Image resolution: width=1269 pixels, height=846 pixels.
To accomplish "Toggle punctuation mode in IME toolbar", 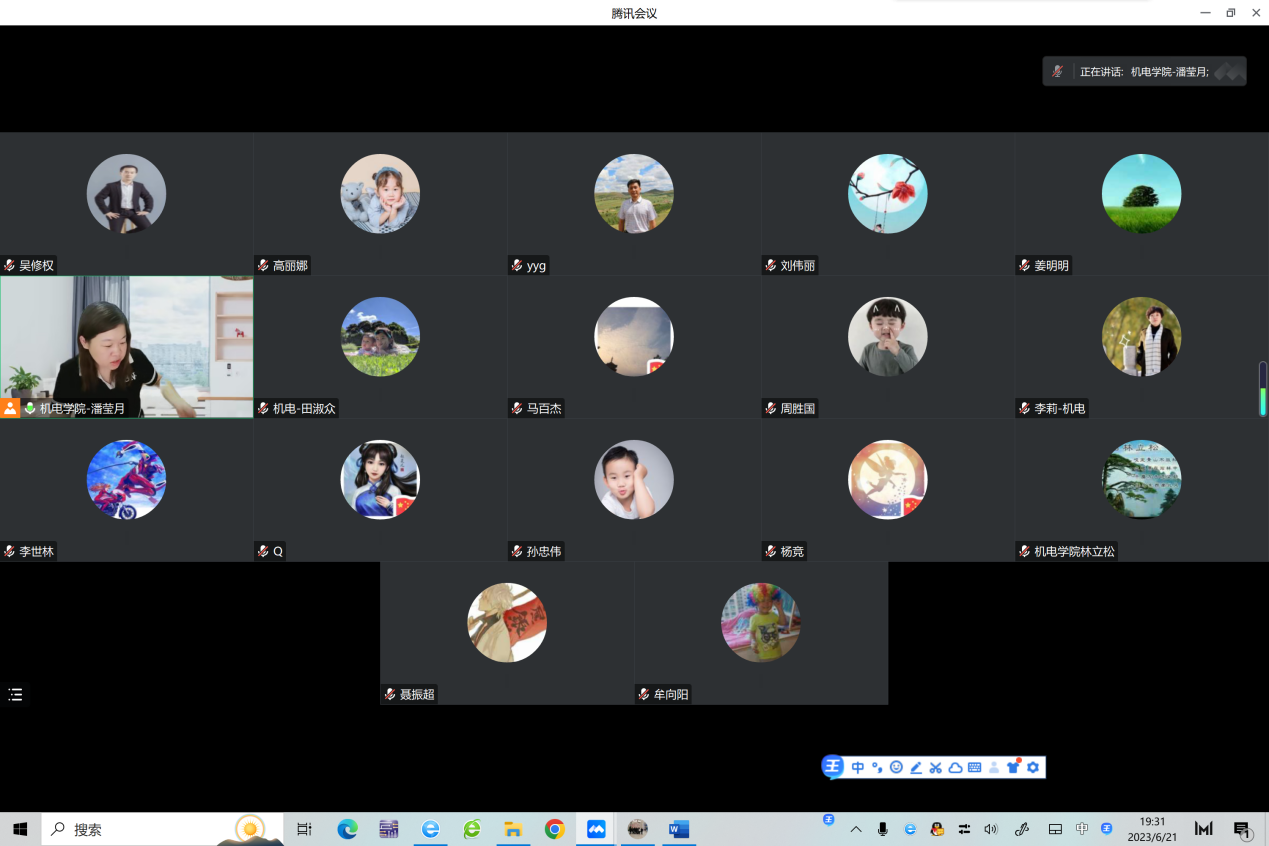I will (877, 767).
